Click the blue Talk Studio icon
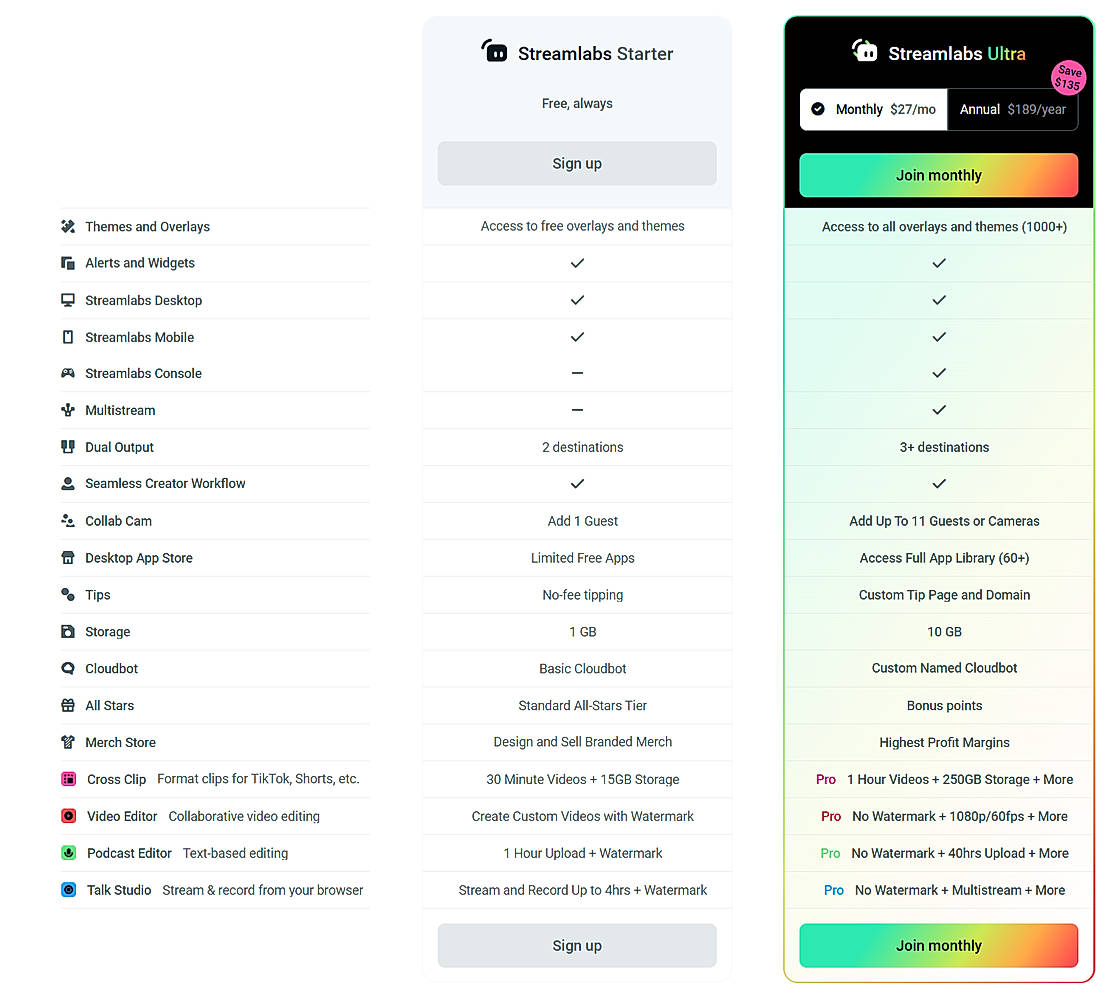The height and width of the screenshot is (999, 1108). click(69, 890)
